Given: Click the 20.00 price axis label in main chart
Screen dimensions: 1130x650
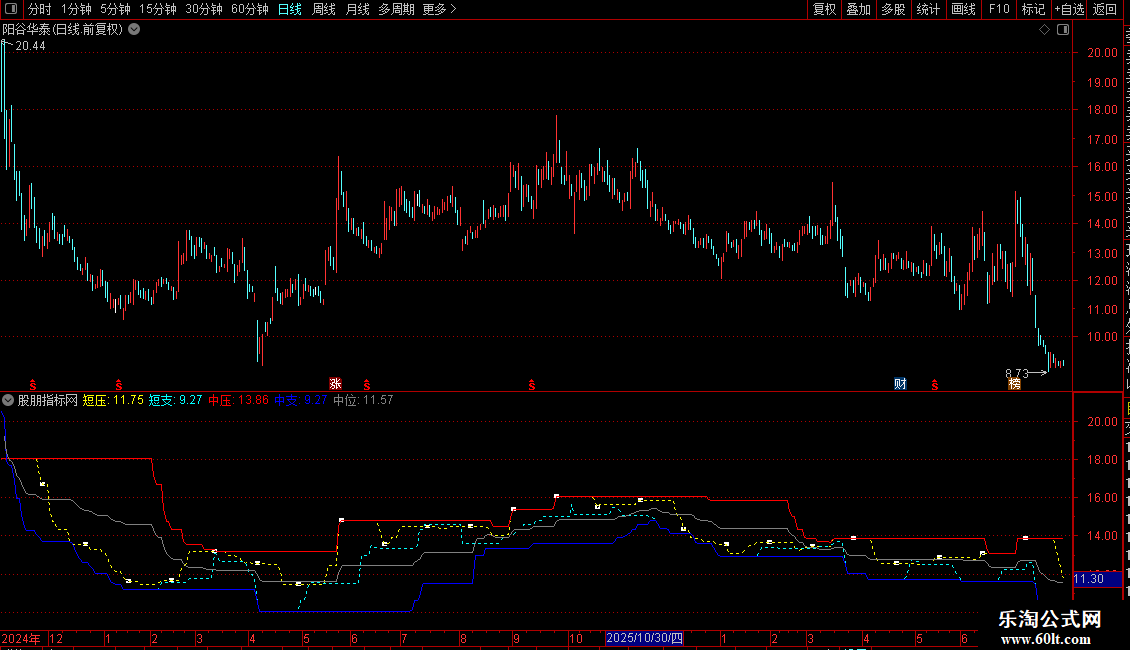Looking at the screenshot, I should coord(1103,53).
